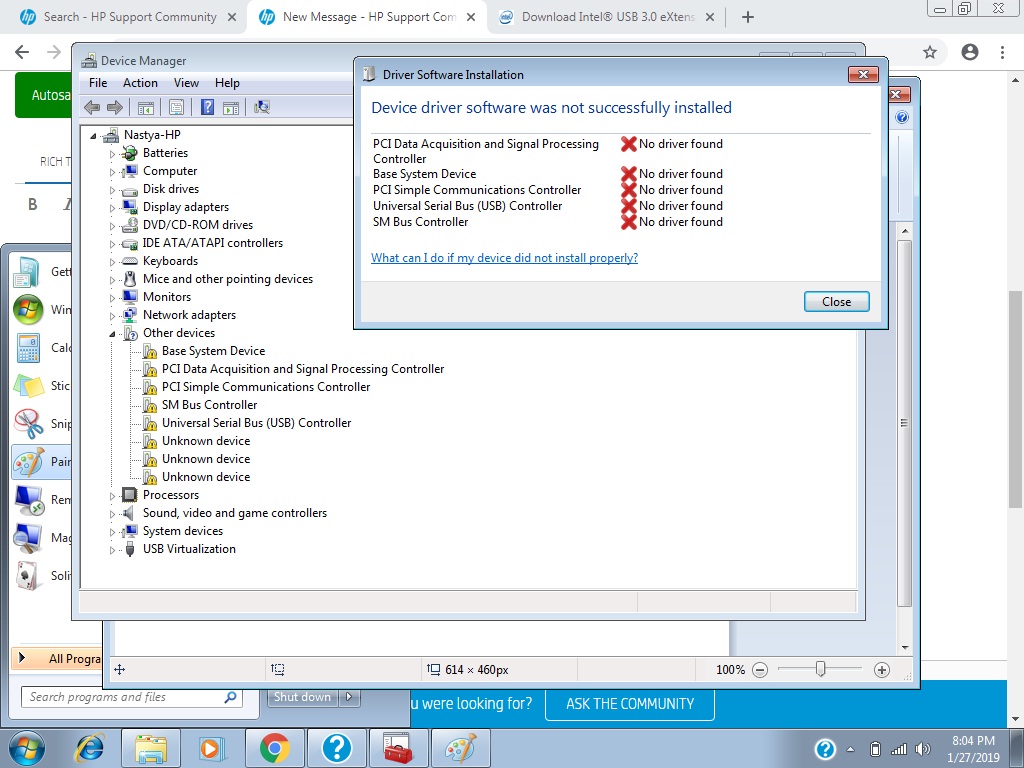The image size is (1024, 768).
Task: Click the ASK THE COMMUNITY button
Action: [x=629, y=704]
